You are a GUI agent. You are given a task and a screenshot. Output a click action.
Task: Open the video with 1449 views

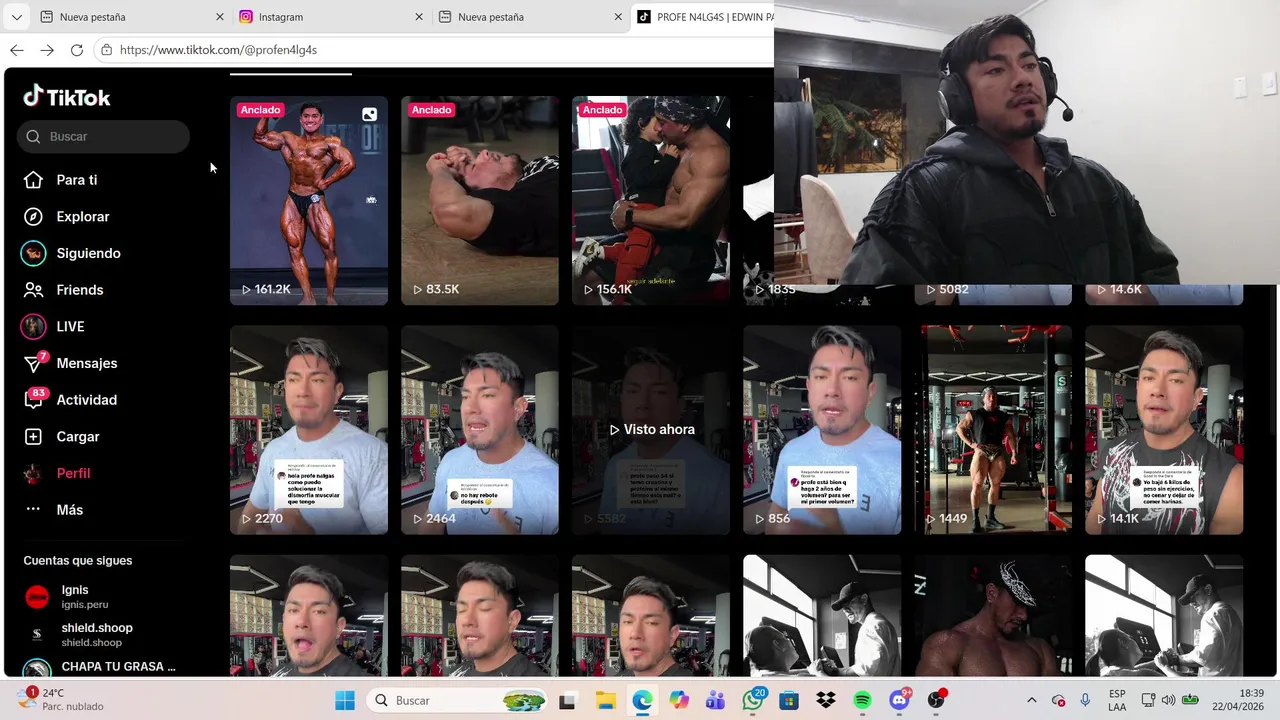coord(993,430)
